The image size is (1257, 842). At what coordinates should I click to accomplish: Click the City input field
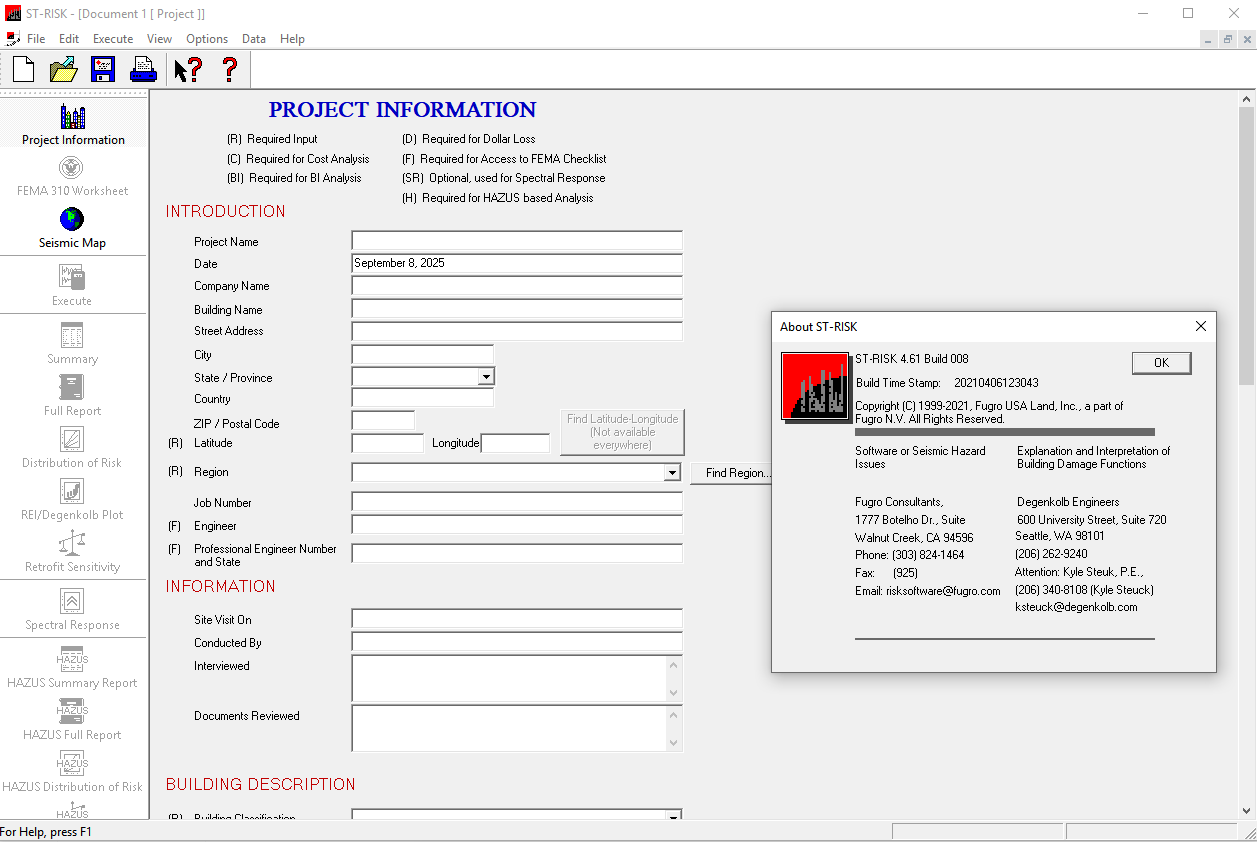[x=423, y=354]
